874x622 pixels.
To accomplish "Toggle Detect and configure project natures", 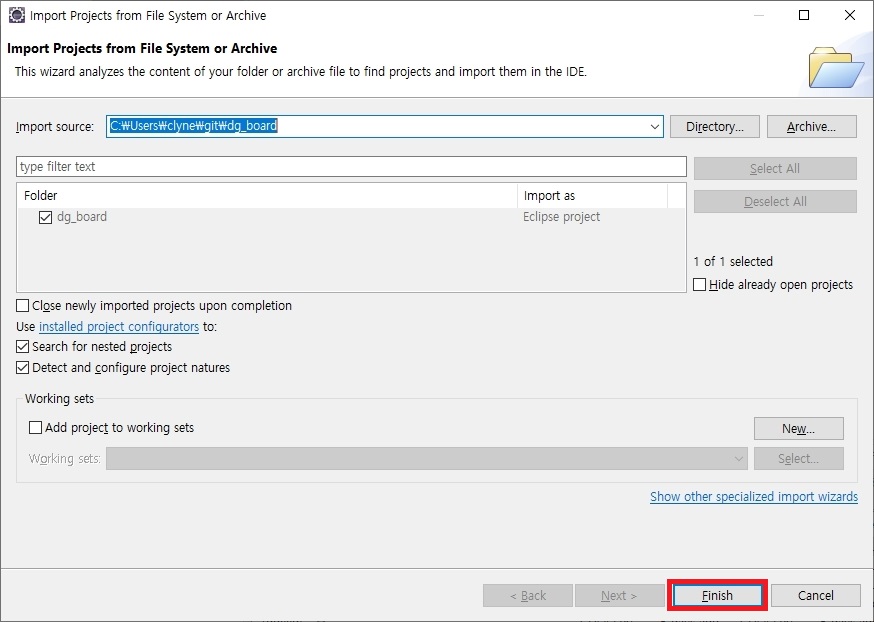I will 22,368.
